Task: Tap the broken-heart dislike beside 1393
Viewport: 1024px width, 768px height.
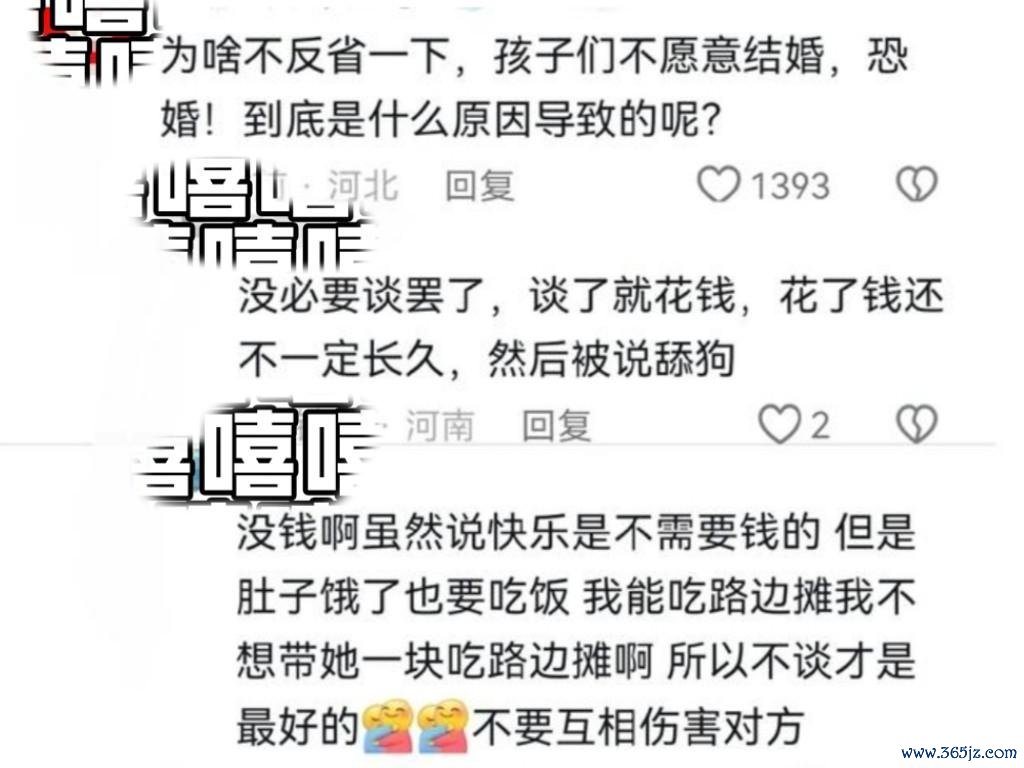Action: (917, 184)
